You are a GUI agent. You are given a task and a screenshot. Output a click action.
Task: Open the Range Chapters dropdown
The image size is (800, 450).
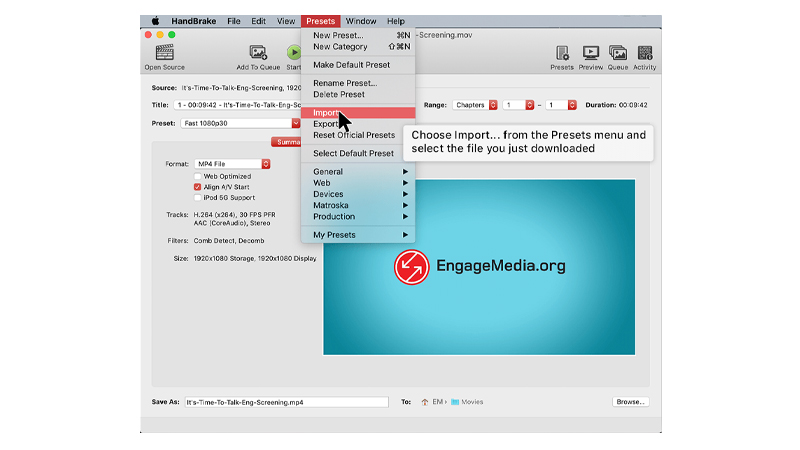474,105
